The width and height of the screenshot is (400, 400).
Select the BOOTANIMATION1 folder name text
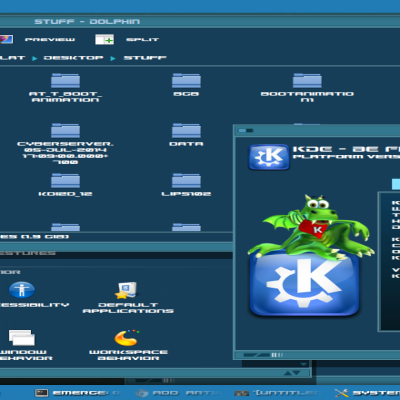coord(307,97)
